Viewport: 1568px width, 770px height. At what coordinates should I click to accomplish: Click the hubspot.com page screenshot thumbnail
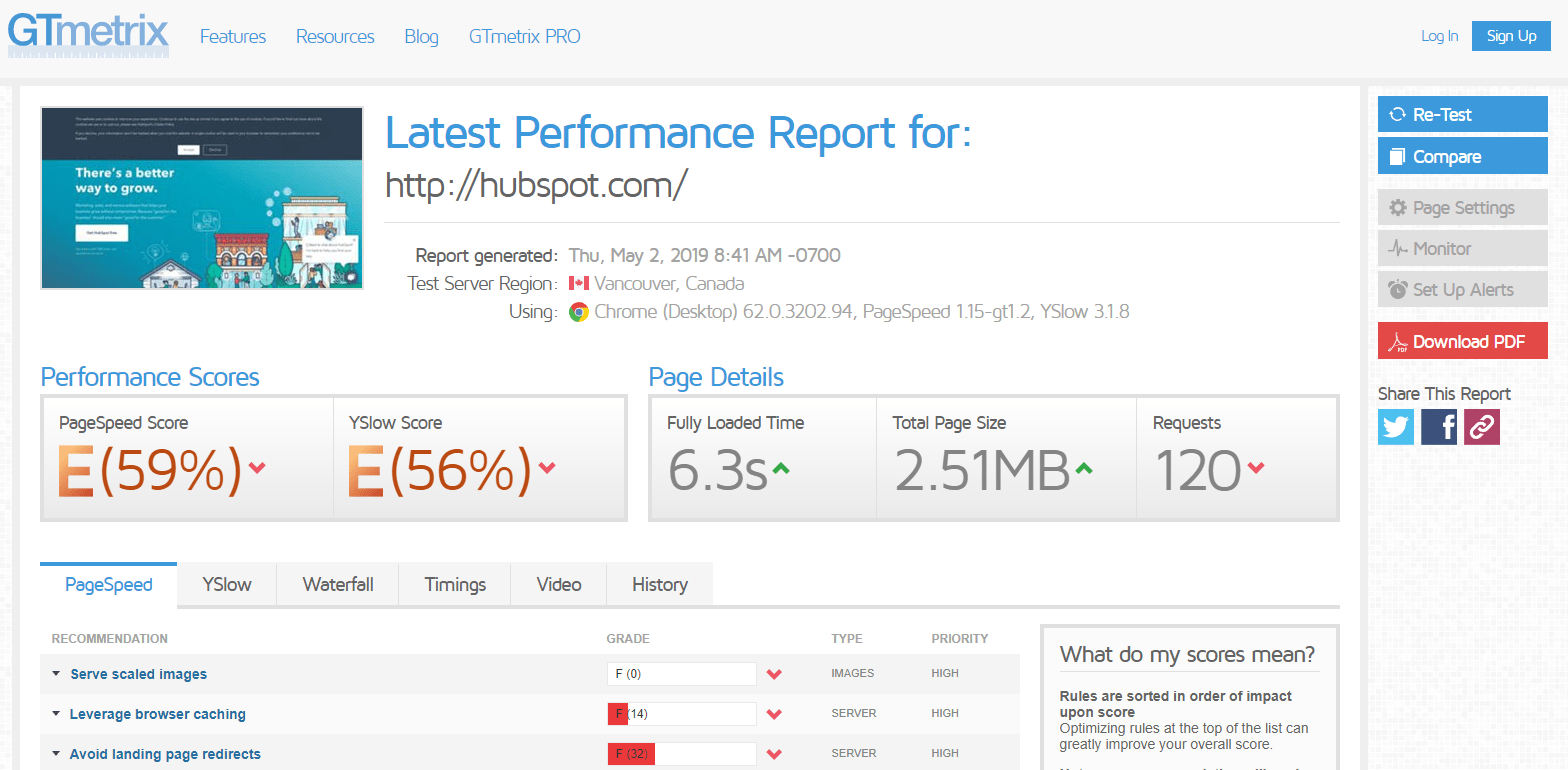tap(202, 198)
